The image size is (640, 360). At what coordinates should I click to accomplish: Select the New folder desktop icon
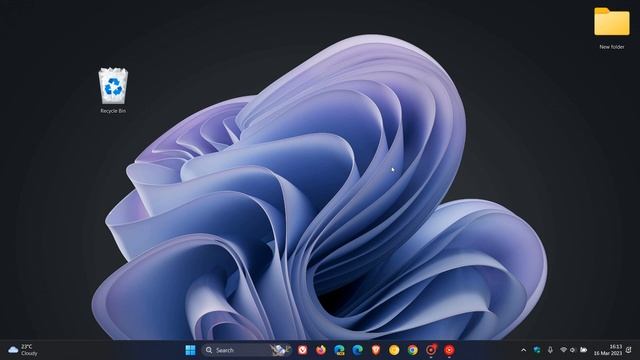611,28
